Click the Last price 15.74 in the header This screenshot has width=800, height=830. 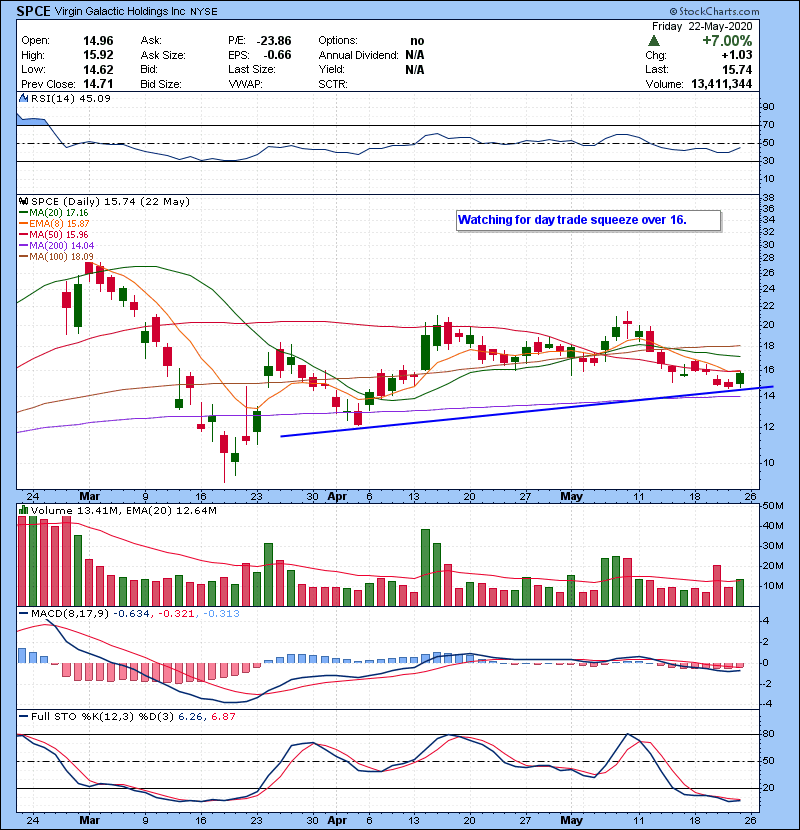pyautogui.click(x=737, y=69)
